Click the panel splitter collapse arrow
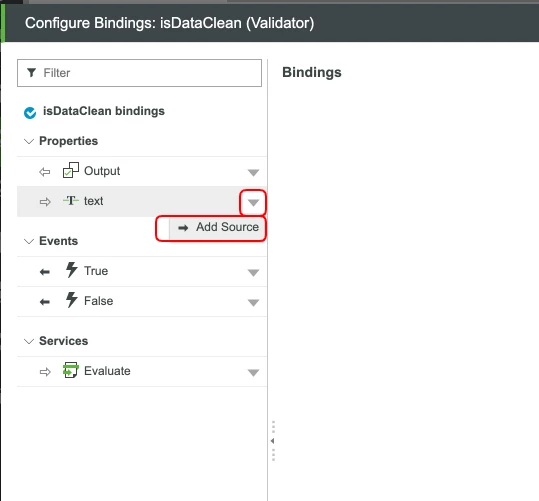Viewport: 539px width, 501px height. 272,441
